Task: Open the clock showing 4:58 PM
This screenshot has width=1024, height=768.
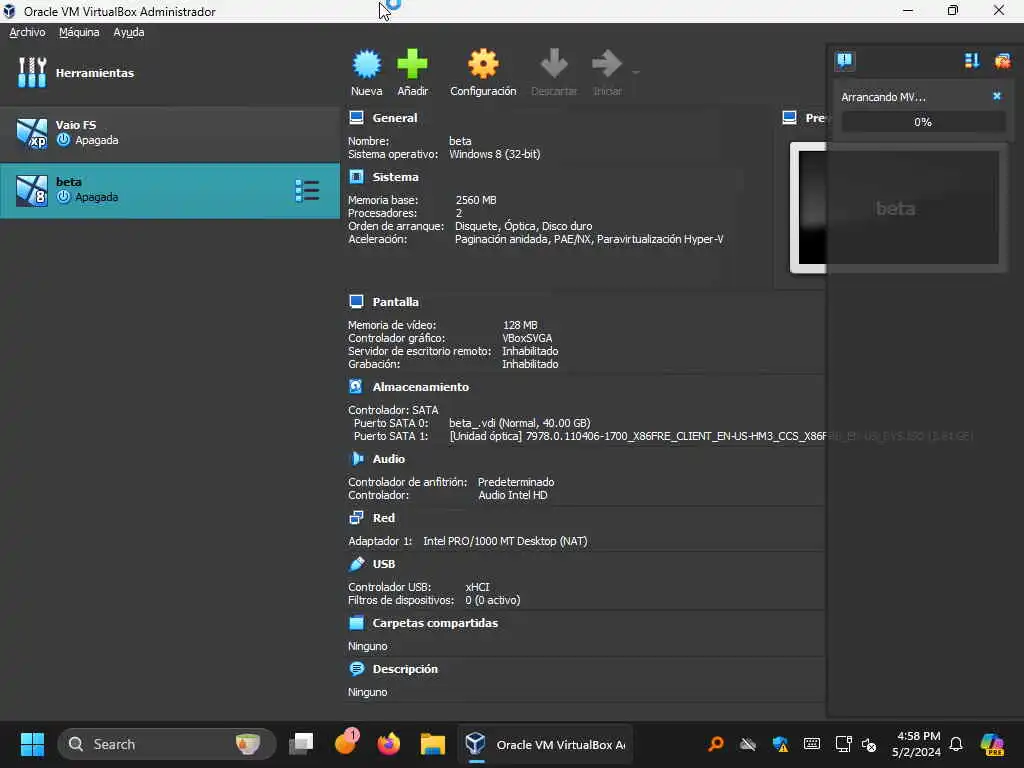Action: pyautogui.click(x=917, y=744)
